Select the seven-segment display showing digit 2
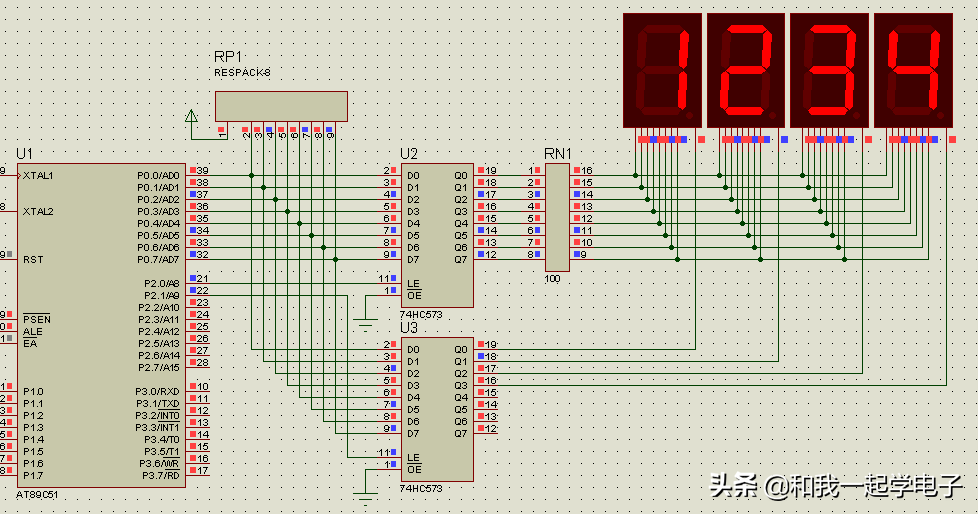 [746, 70]
